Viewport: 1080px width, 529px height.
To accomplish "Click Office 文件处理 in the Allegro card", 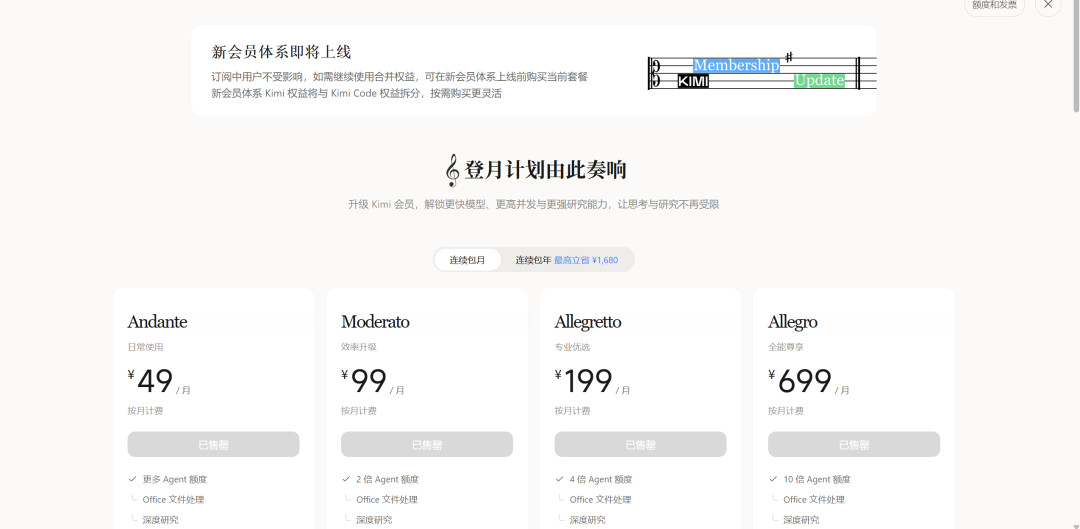I will pyautogui.click(x=814, y=499).
